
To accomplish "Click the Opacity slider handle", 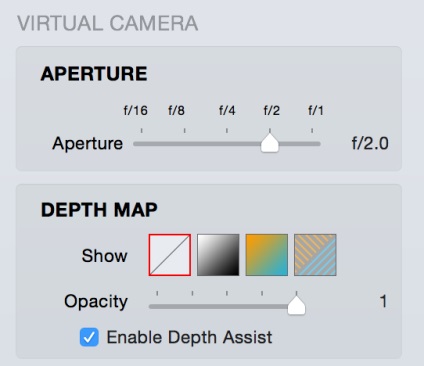I will point(297,305).
